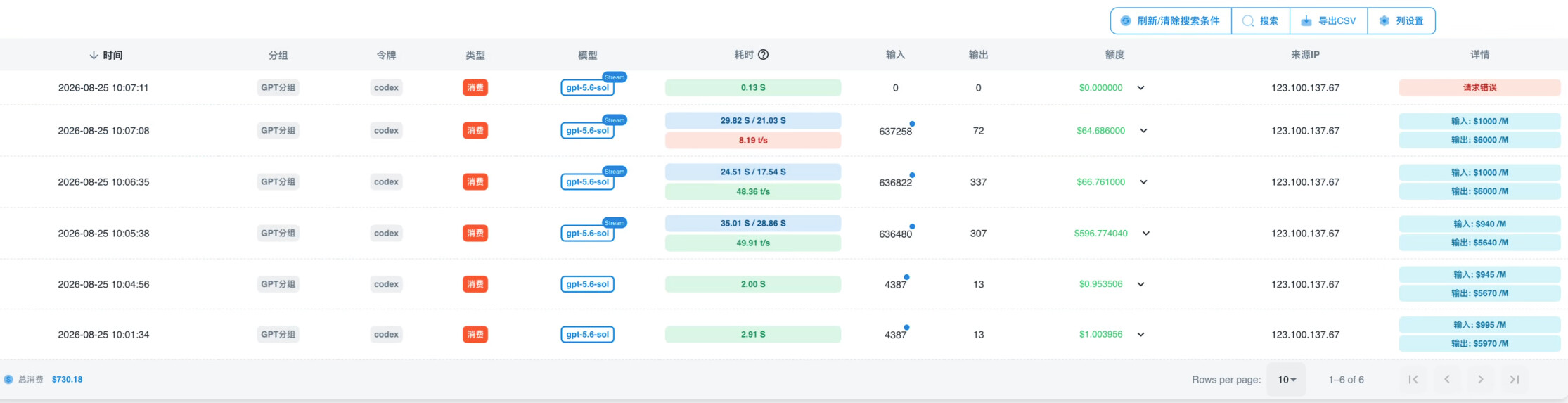Click the help icon next to 耗时
Image resolution: width=1568 pixels, height=403 pixels.
click(x=763, y=55)
